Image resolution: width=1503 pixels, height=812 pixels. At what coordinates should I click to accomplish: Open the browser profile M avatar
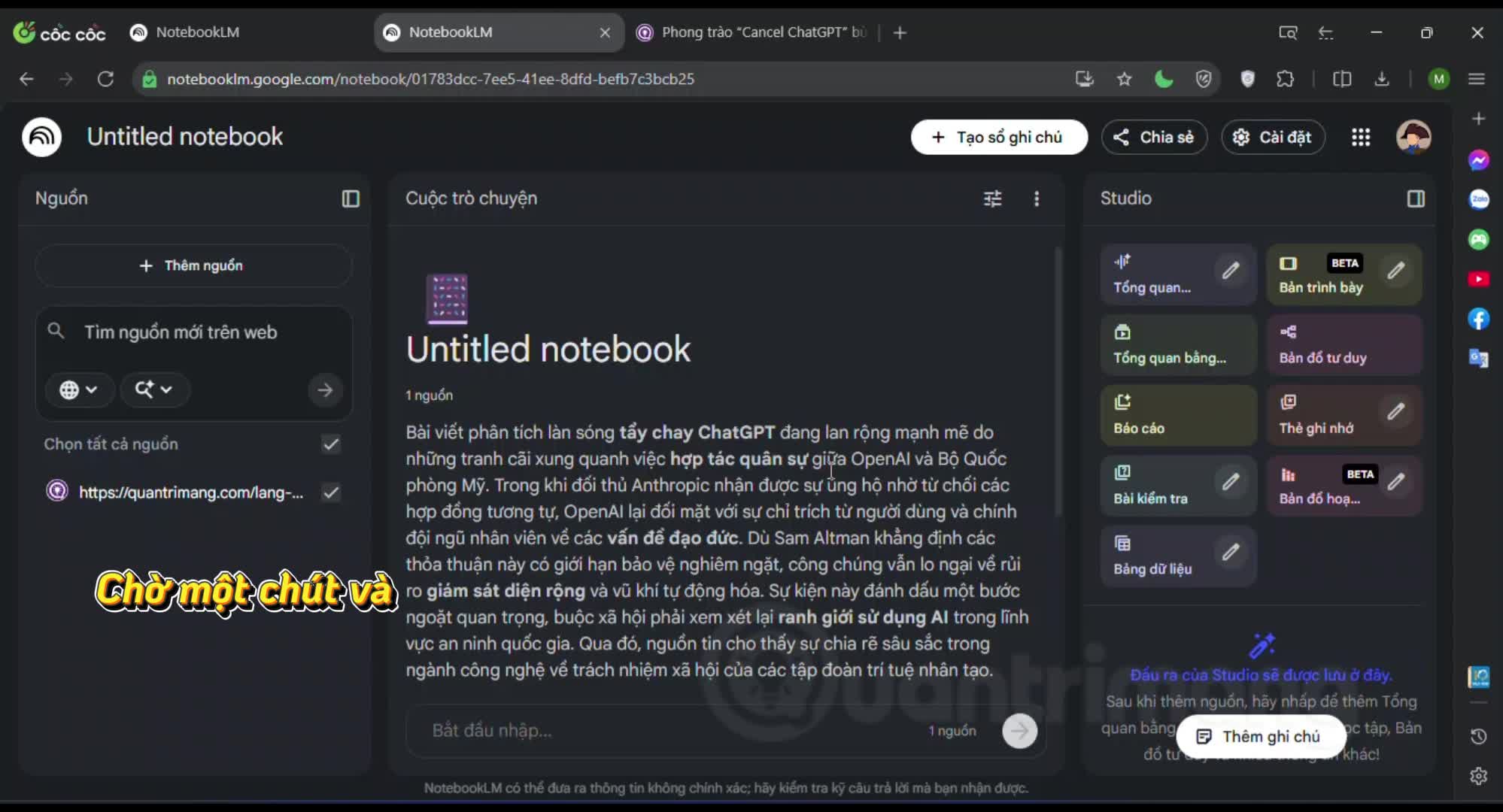coord(1439,79)
